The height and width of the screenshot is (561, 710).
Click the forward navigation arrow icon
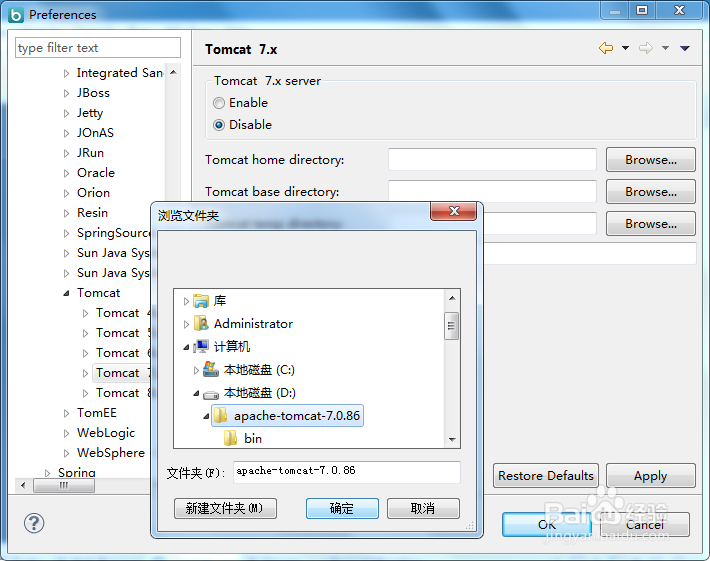click(646, 48)
